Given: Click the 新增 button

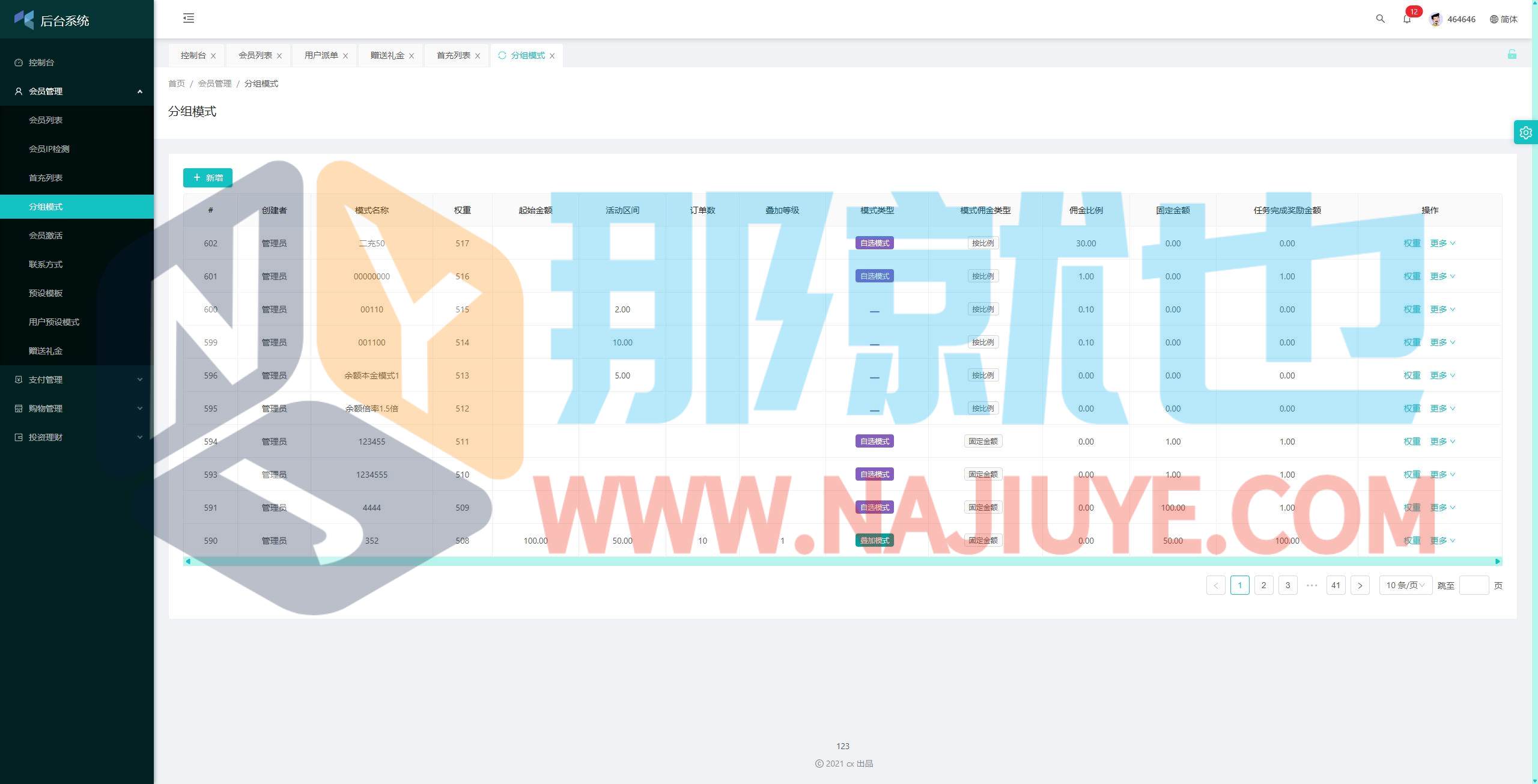Looking at the screenshot, I should 208,178.
